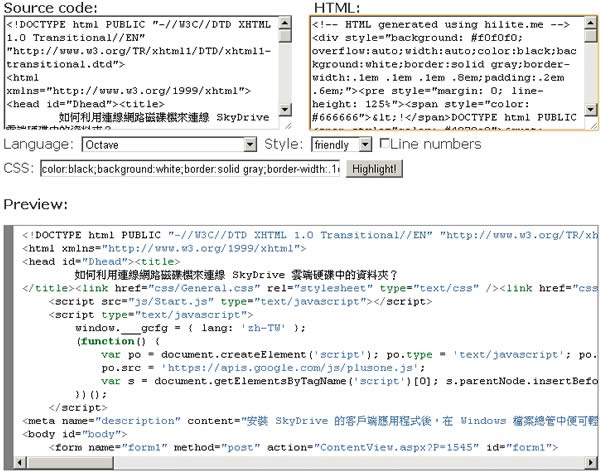Click the 'Language:' label
Image resolution: width=600 pixels, height=472 pixels.
click(38, 144)
